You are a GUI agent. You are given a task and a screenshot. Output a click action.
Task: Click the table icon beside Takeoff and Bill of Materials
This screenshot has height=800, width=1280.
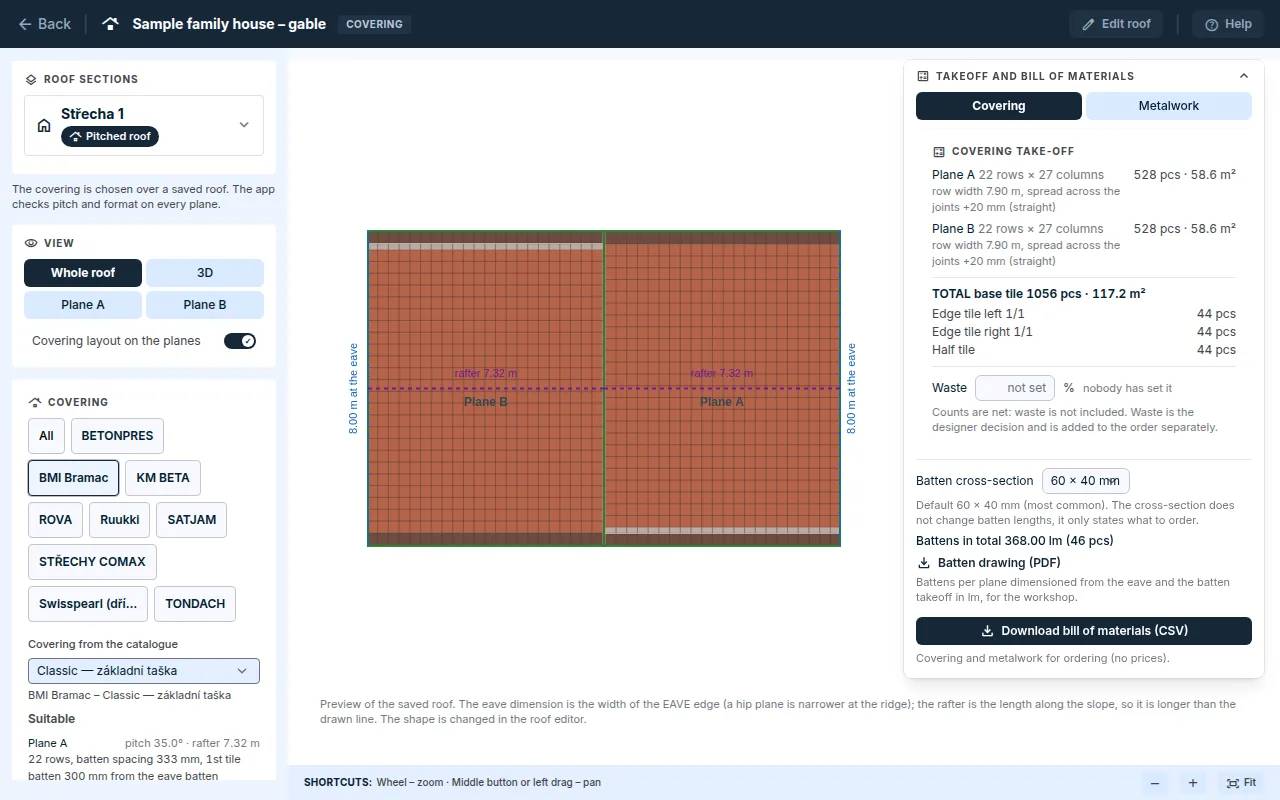tap(922, 76)
